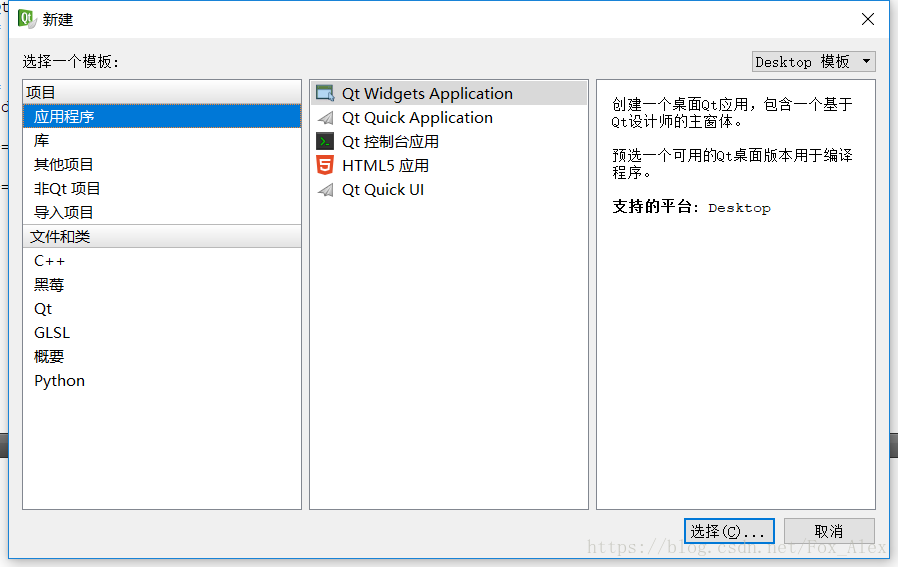
Task: Click the 取消 button
Action: click(829, 531)
